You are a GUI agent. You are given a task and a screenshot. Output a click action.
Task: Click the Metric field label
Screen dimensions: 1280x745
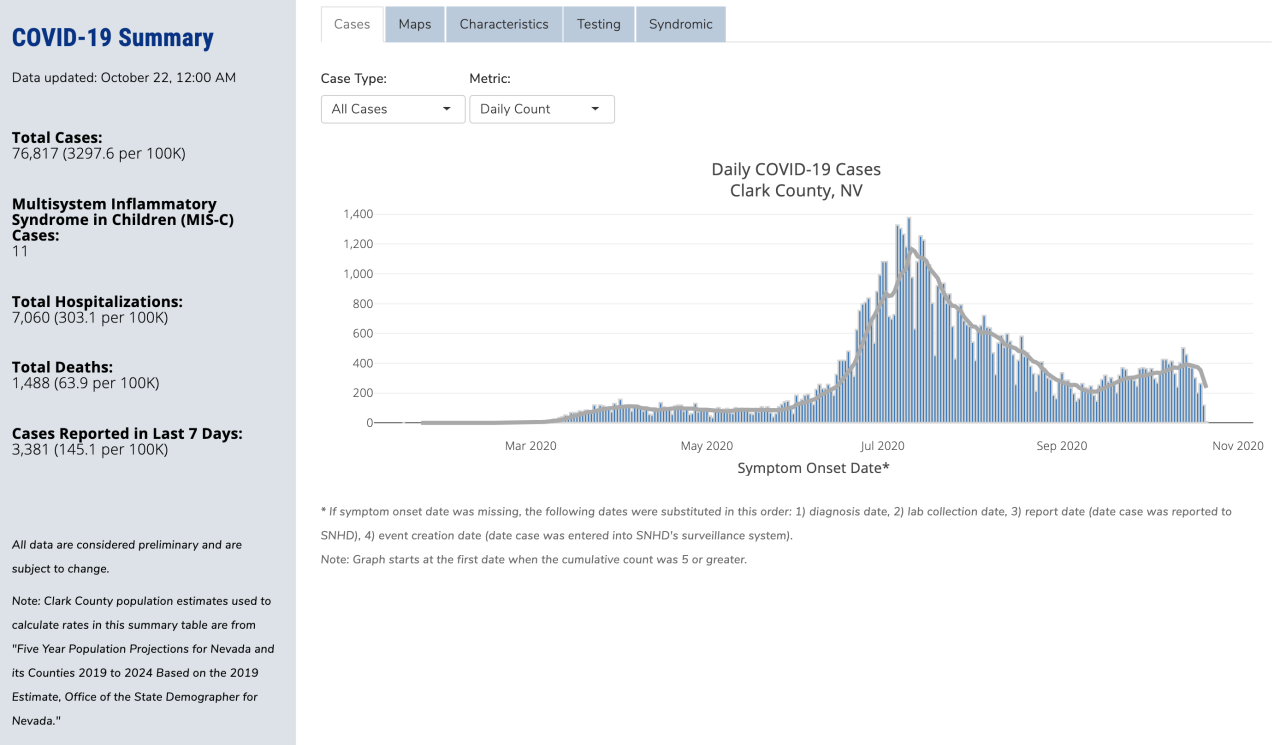490,78
